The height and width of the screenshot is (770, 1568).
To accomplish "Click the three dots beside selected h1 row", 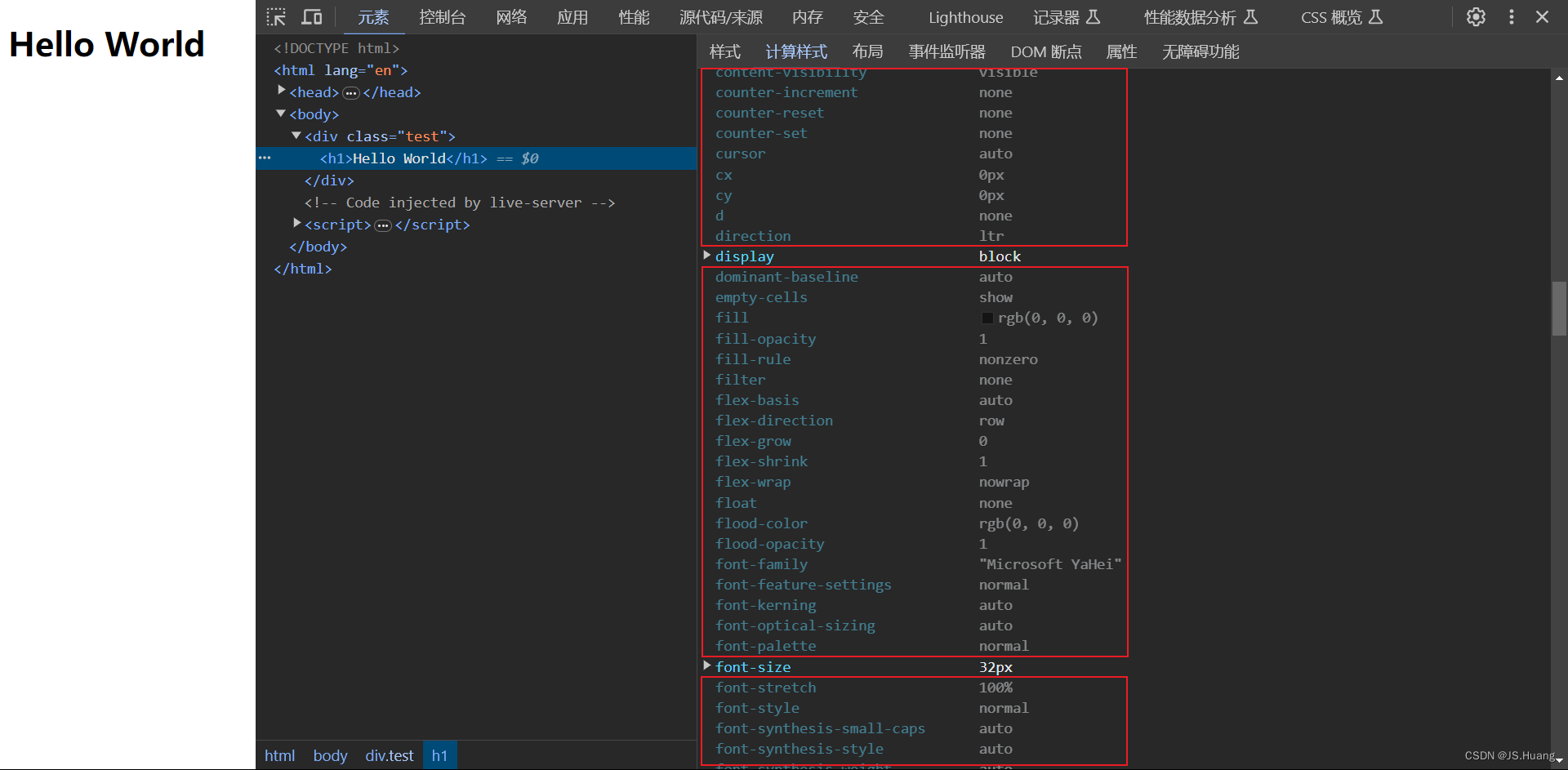I will 265,158.
